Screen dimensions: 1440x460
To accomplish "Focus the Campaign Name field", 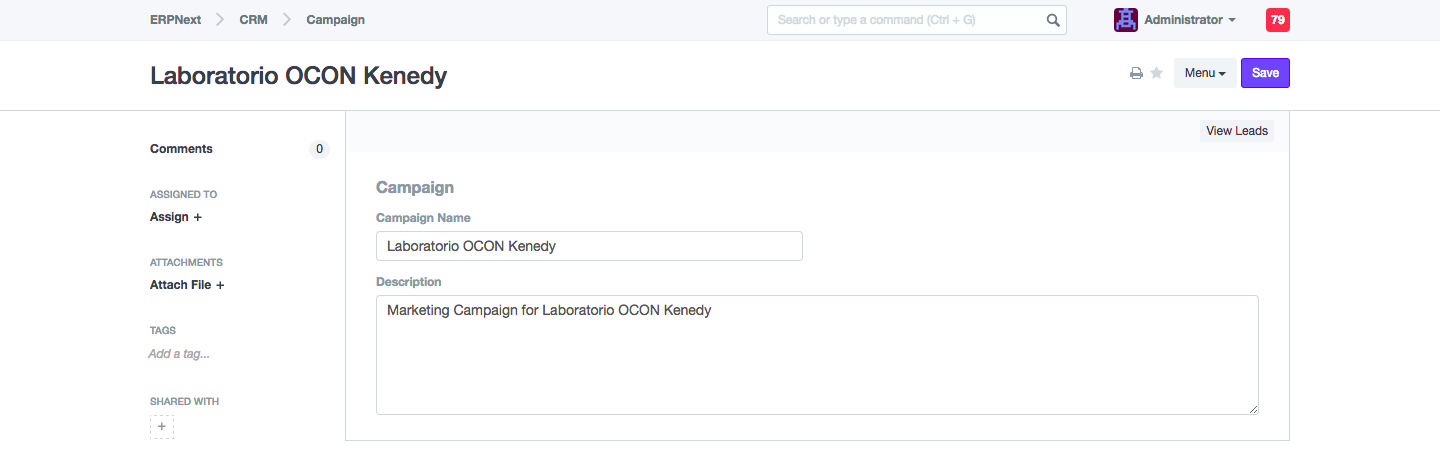I will (x=589, y=246).
